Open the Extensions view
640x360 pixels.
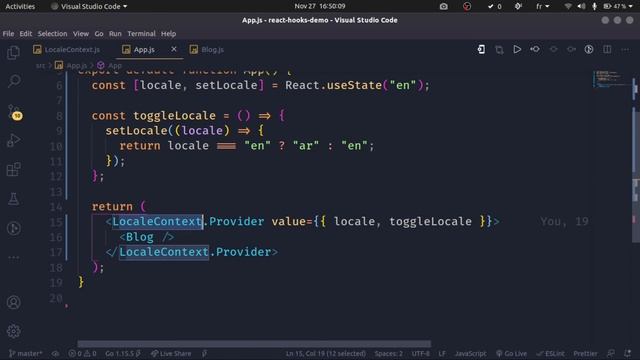(x=13, y=169)
